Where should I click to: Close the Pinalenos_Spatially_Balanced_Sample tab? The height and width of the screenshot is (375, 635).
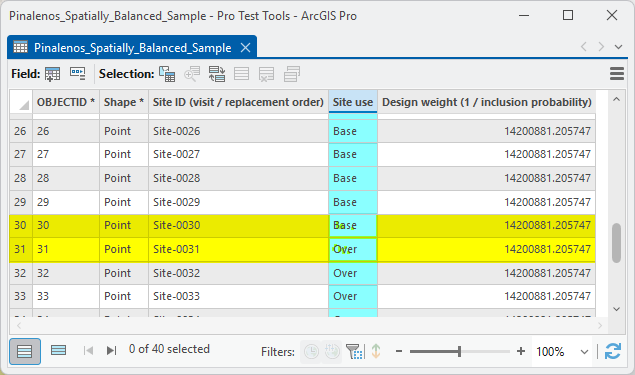point(245,48)
